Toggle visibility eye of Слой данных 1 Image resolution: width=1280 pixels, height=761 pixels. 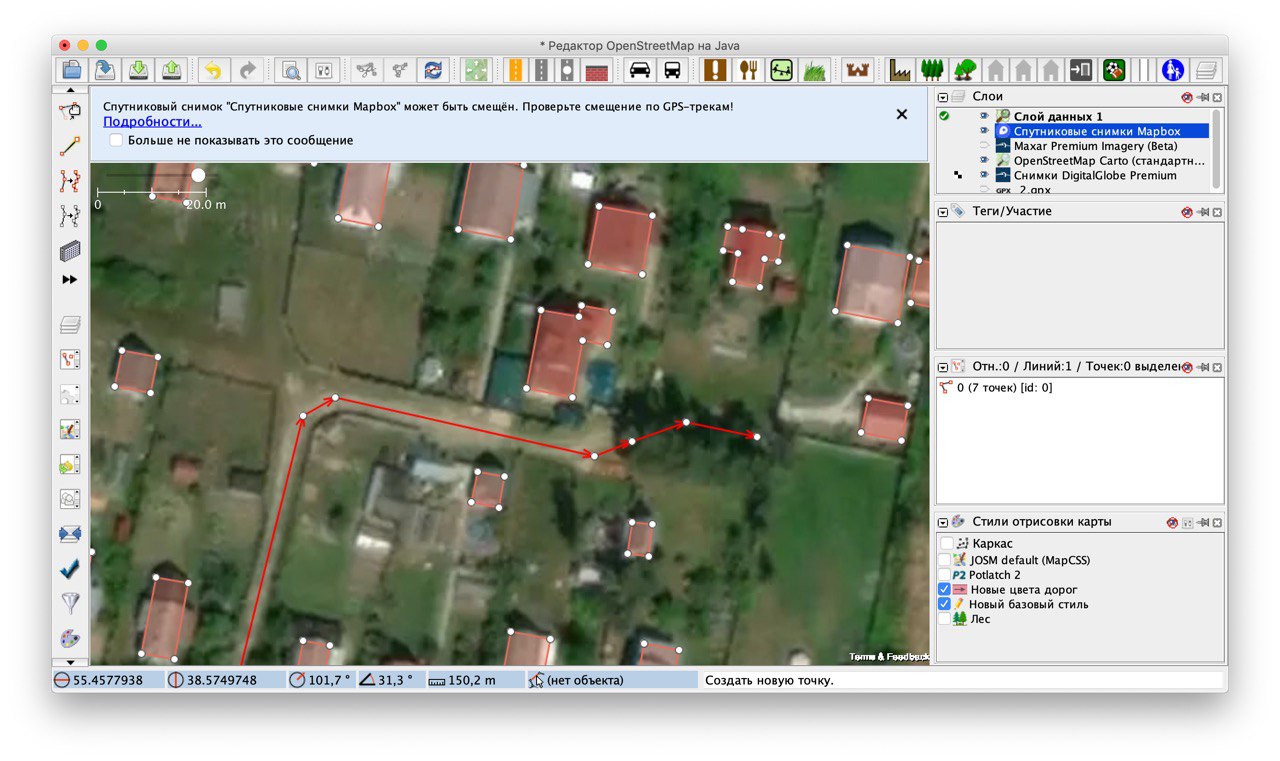(984, 116)
